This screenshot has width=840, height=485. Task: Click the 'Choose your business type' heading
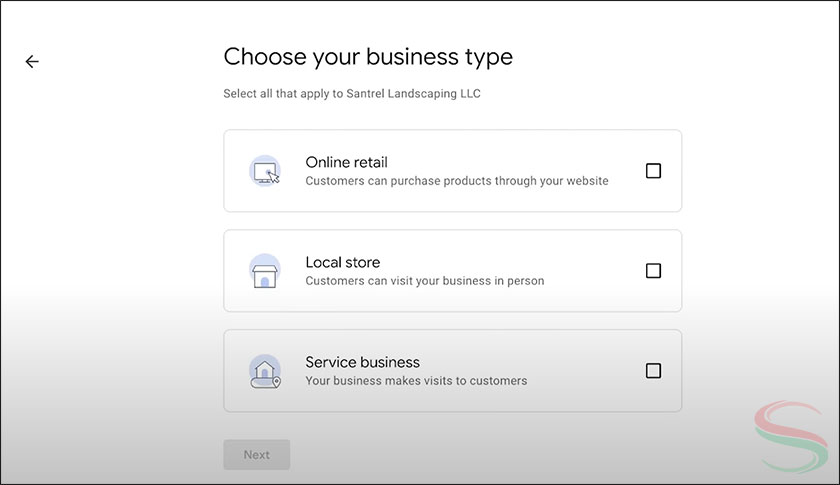pyautogui.click(x=367, y=57)
